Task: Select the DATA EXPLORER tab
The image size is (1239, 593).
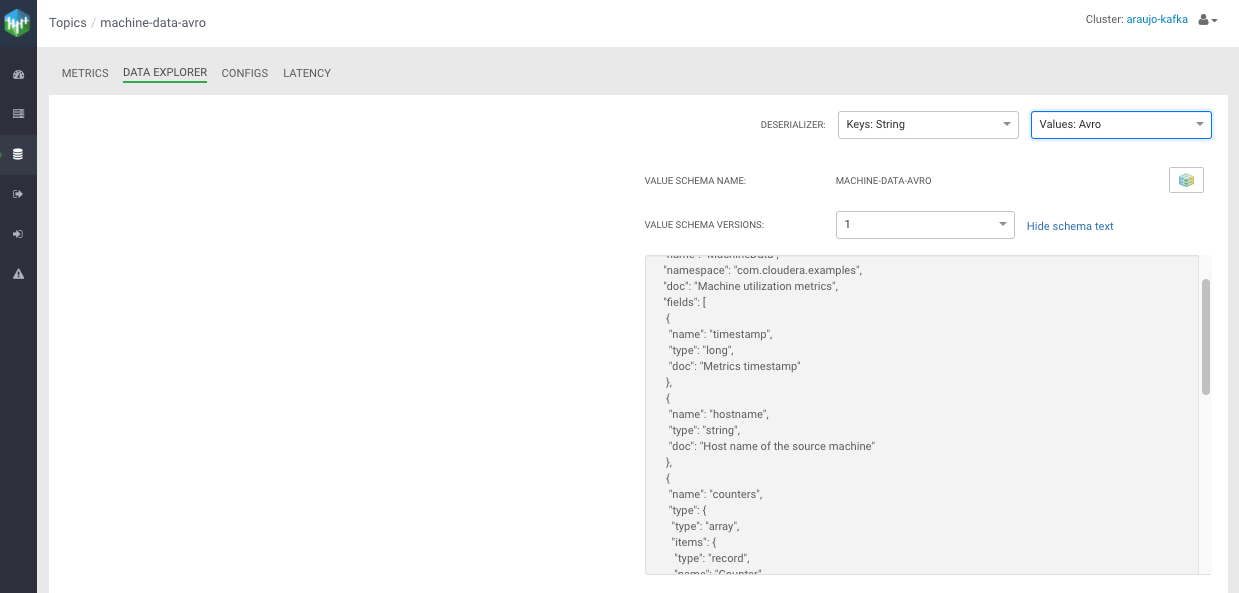Action: pyautogui.click(x=165, y=73)
